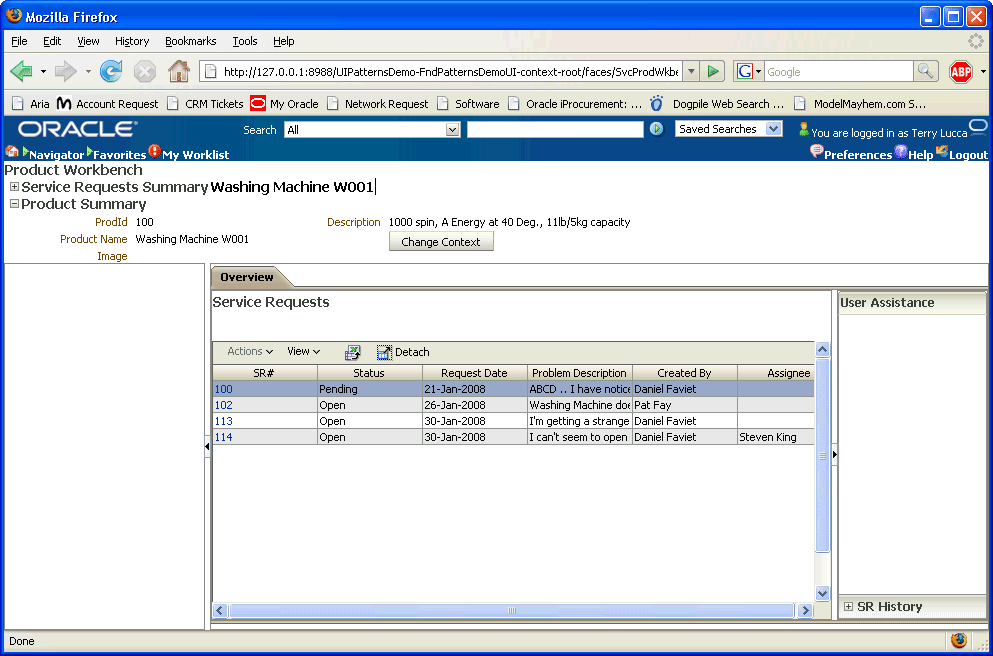The width and height of the screenshot is (993, 656).
Task: Open the Bookmarks menu
Action: tap(191, 41)
